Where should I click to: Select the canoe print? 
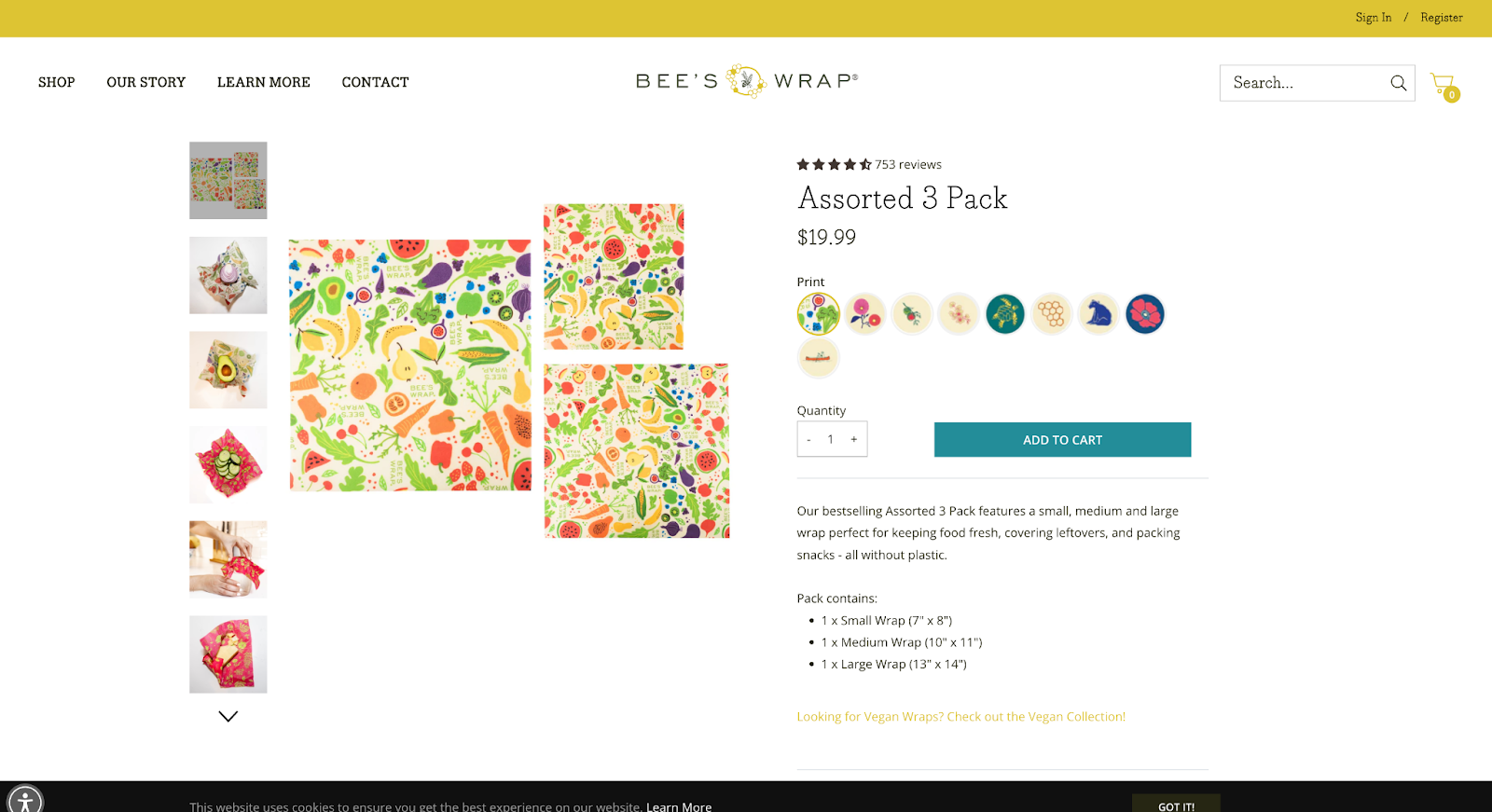[818, 357]
